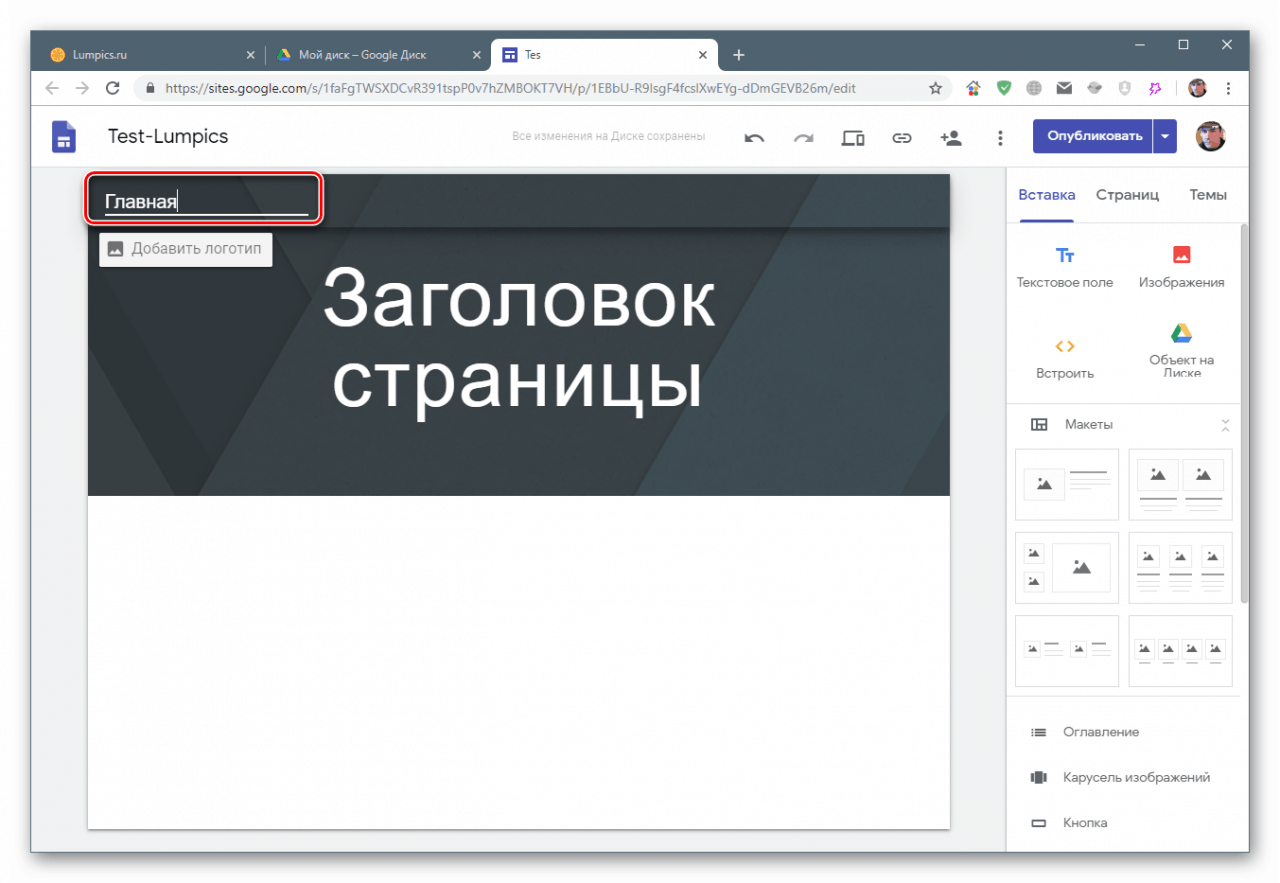Image resolution: width=1280 pixels, height=883 pixels.
Task: Go back in browser history
Action: coord(52,88)
